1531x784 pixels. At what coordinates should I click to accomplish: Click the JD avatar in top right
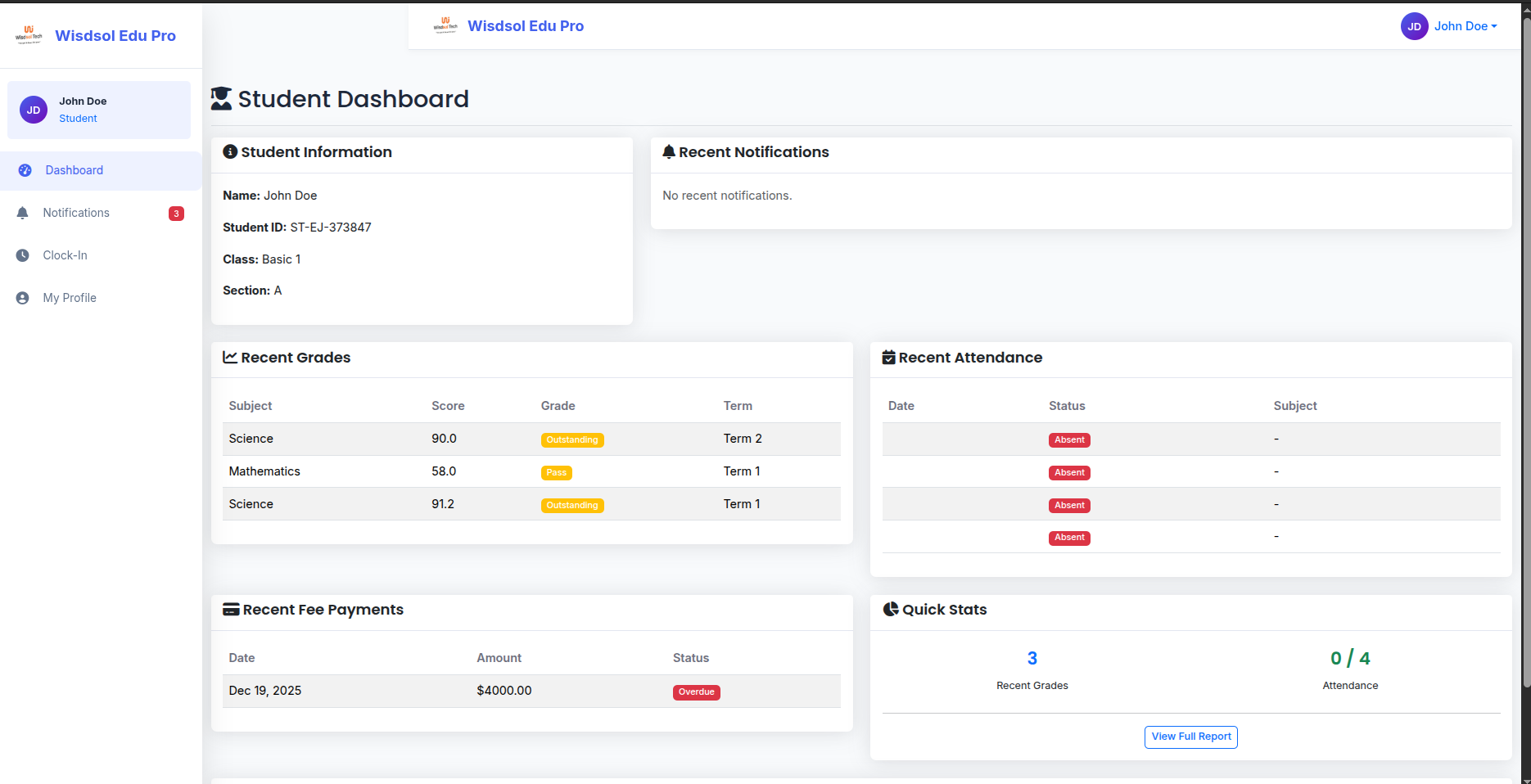[x=1414, y=26]
